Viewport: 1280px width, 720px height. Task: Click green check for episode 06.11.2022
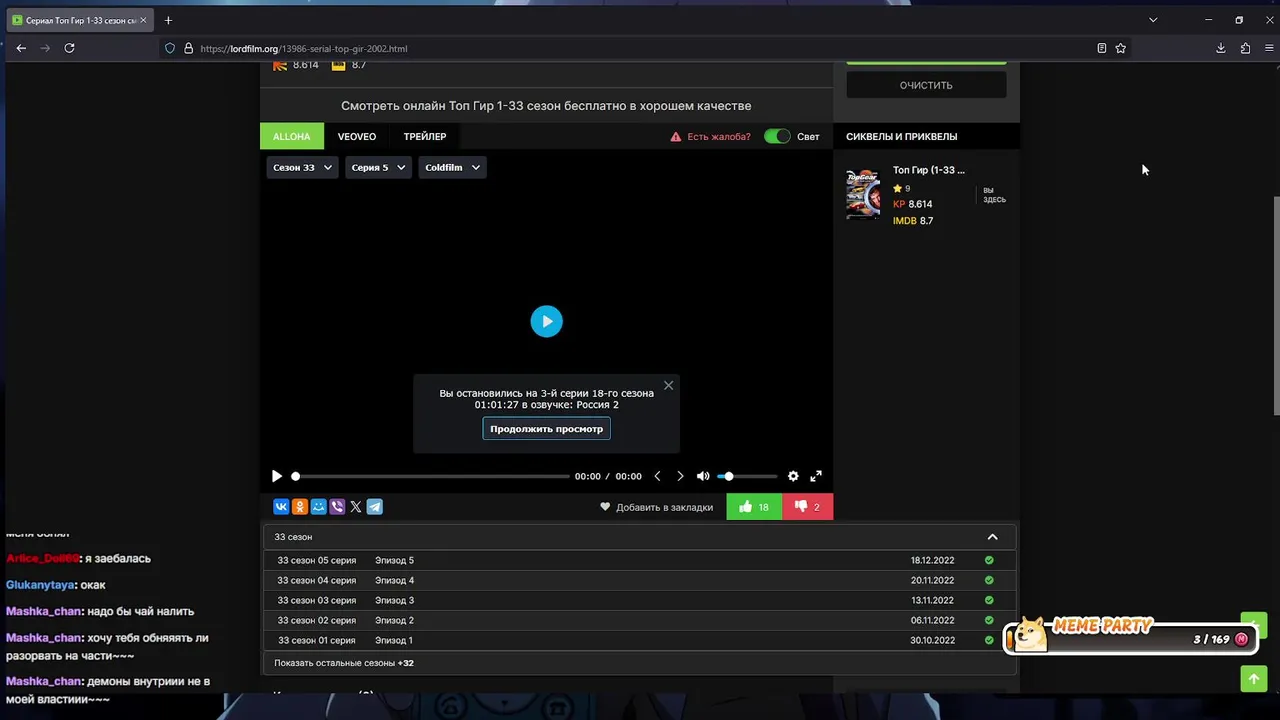click(x=989, y=620)
